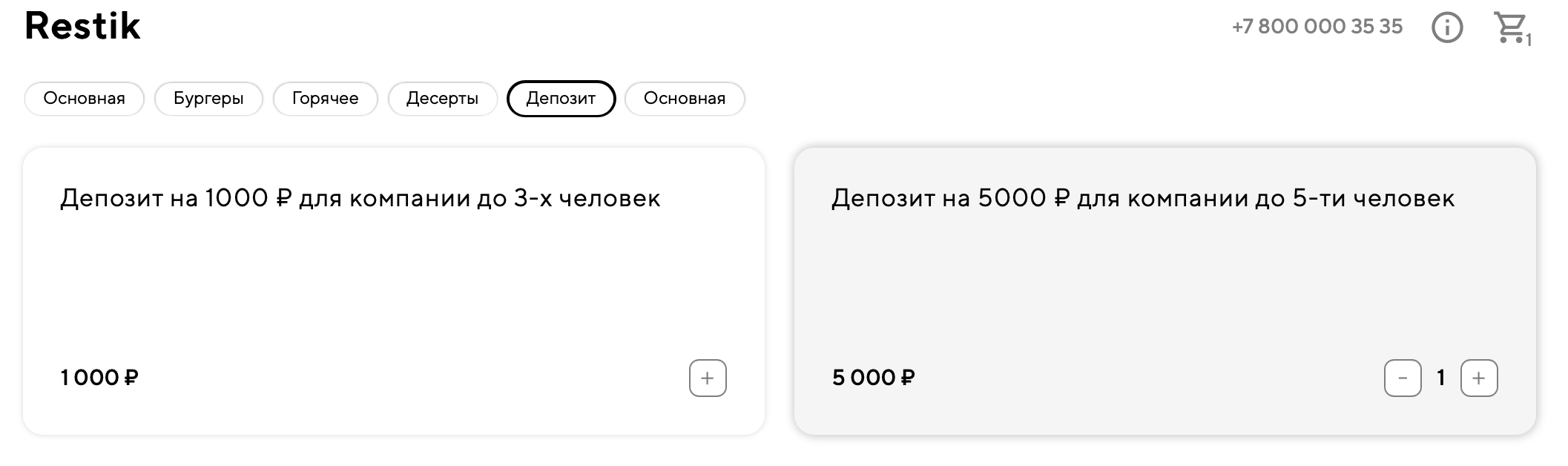Image resolution: width=1568 pixels, height=466 pixels.
Task: Open the deposit for up to 3 people title
Action: pyautogui.click(x=360, y=198)
